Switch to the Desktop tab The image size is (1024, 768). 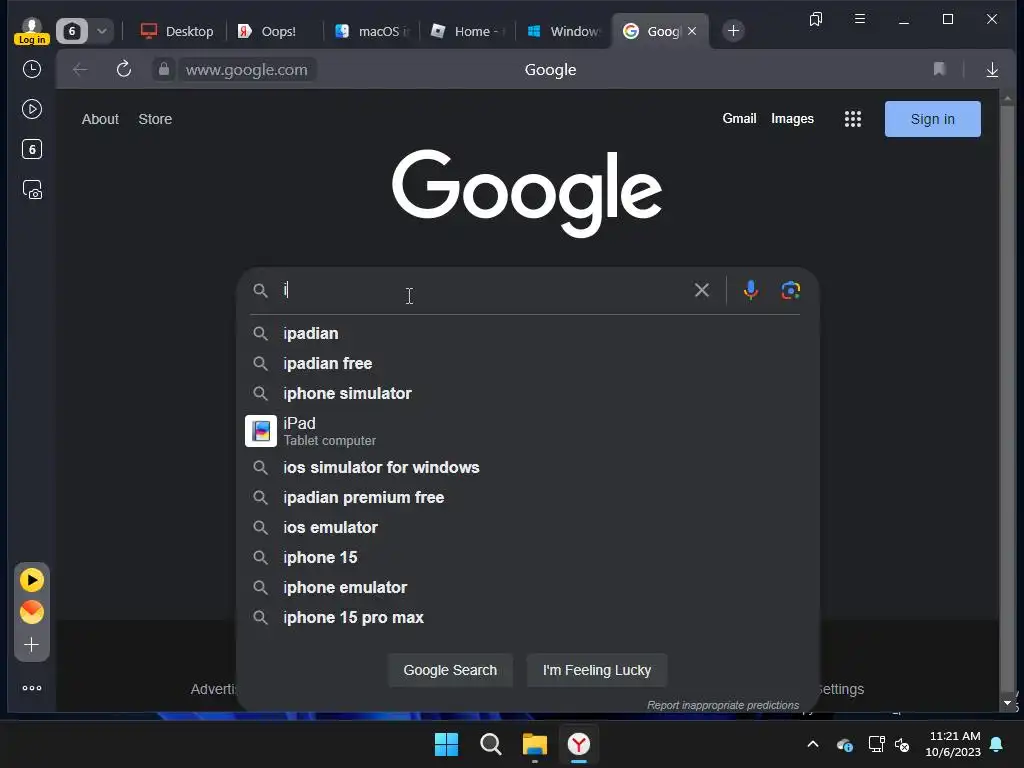click(x=177, y=31)
